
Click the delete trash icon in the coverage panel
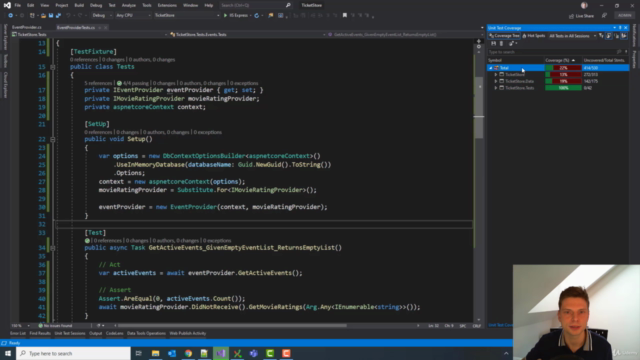point(501,43)
